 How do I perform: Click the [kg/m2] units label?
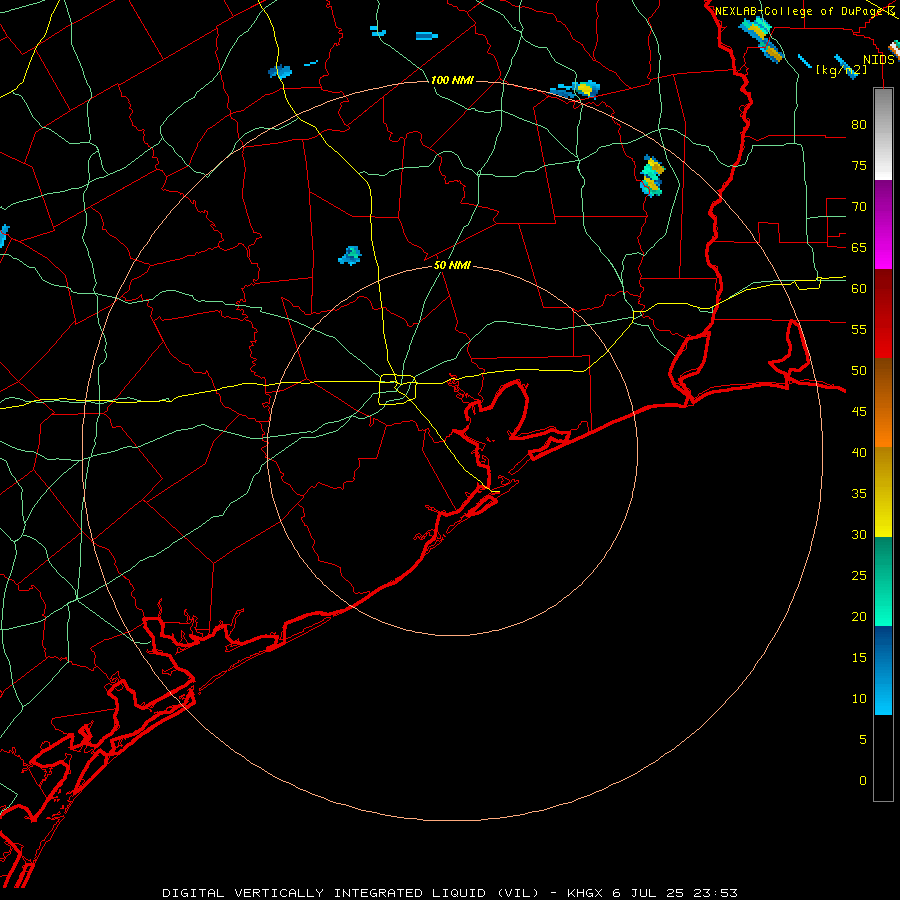pyautogui.click(x=841, y=70)
